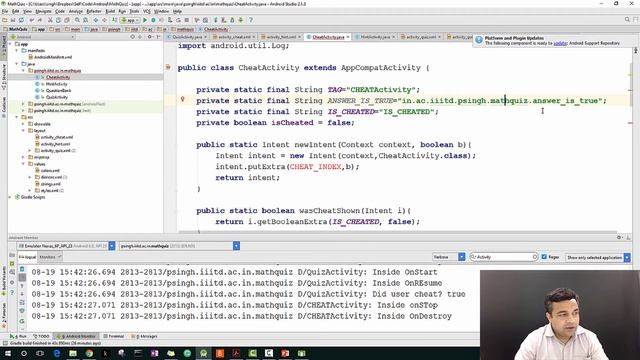The width and height of the screenshot is (640, 360).
Task: Open the emulator device dropdown
Action: point(66,246)
